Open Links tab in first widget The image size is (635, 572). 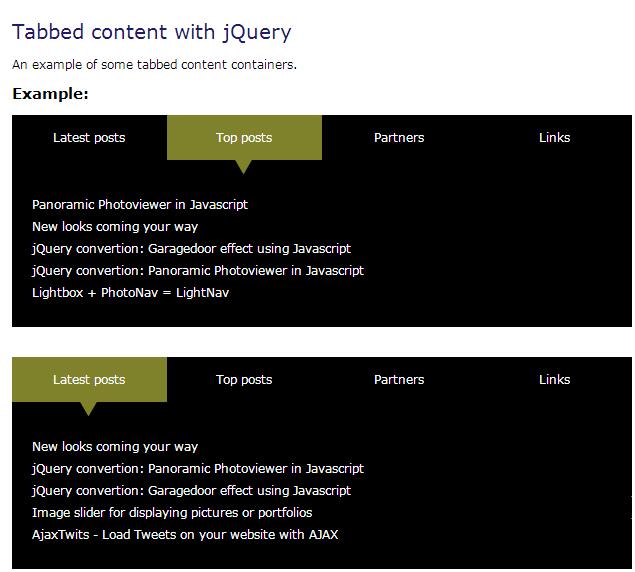(554, 137)
